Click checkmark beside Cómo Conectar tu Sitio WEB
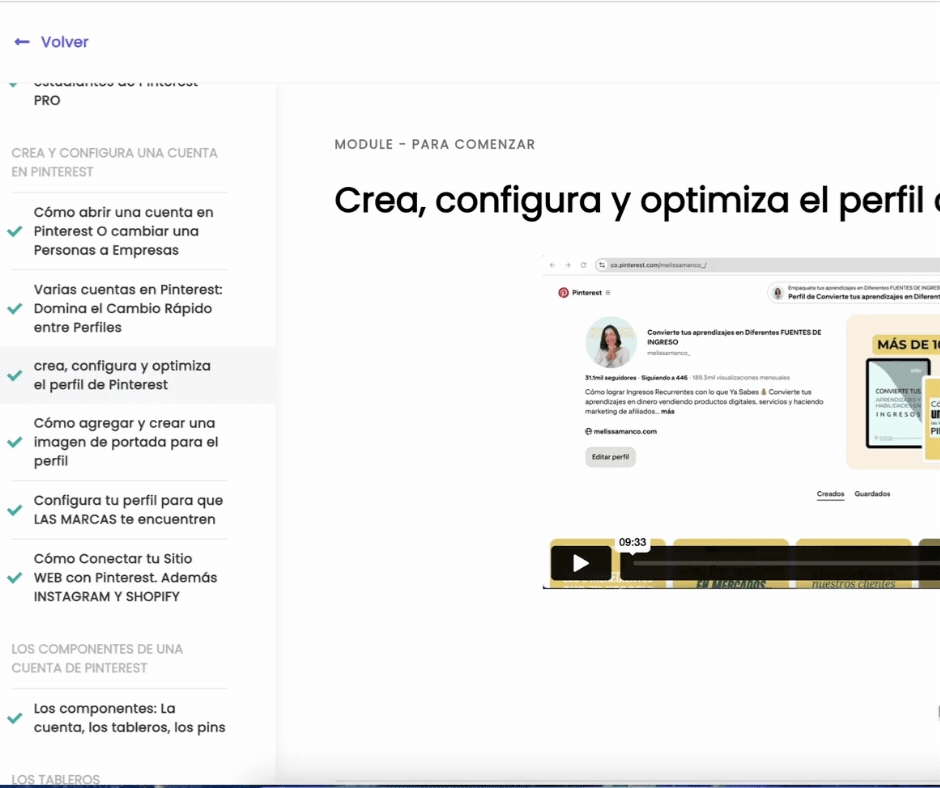 click(x=15, y=578)
